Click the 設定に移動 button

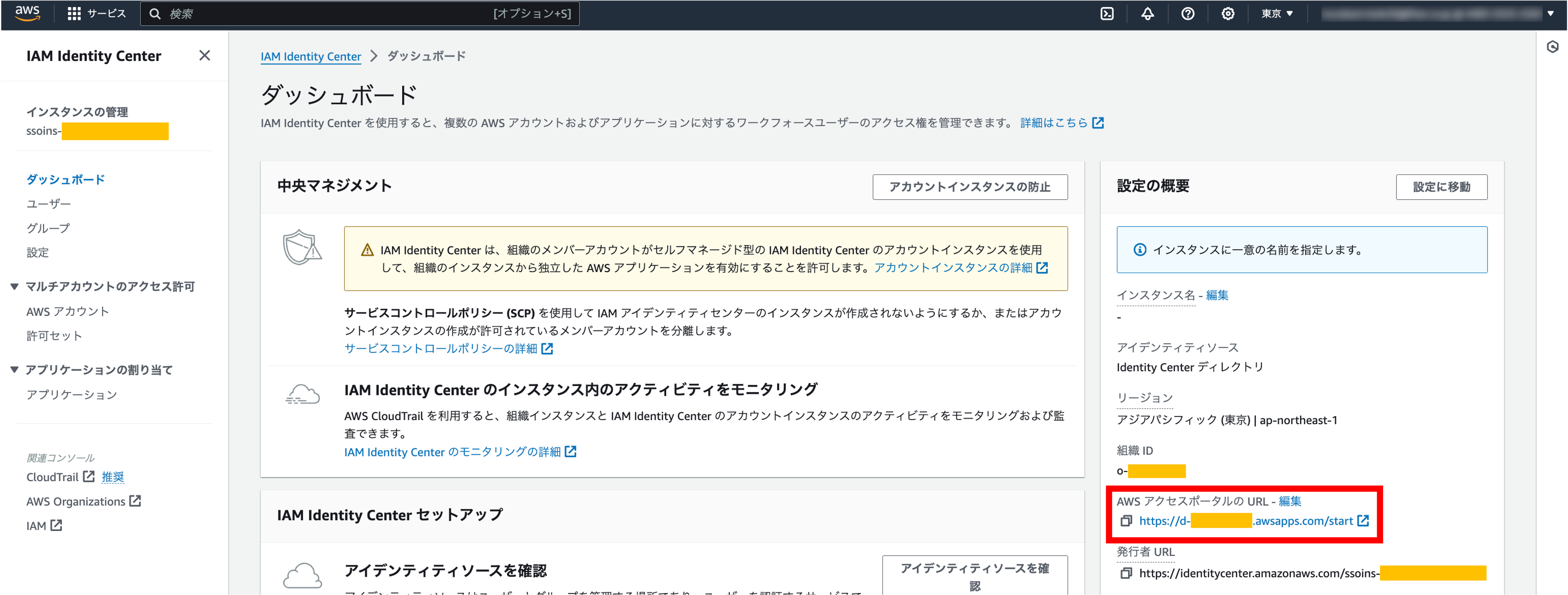[1442, 187]
